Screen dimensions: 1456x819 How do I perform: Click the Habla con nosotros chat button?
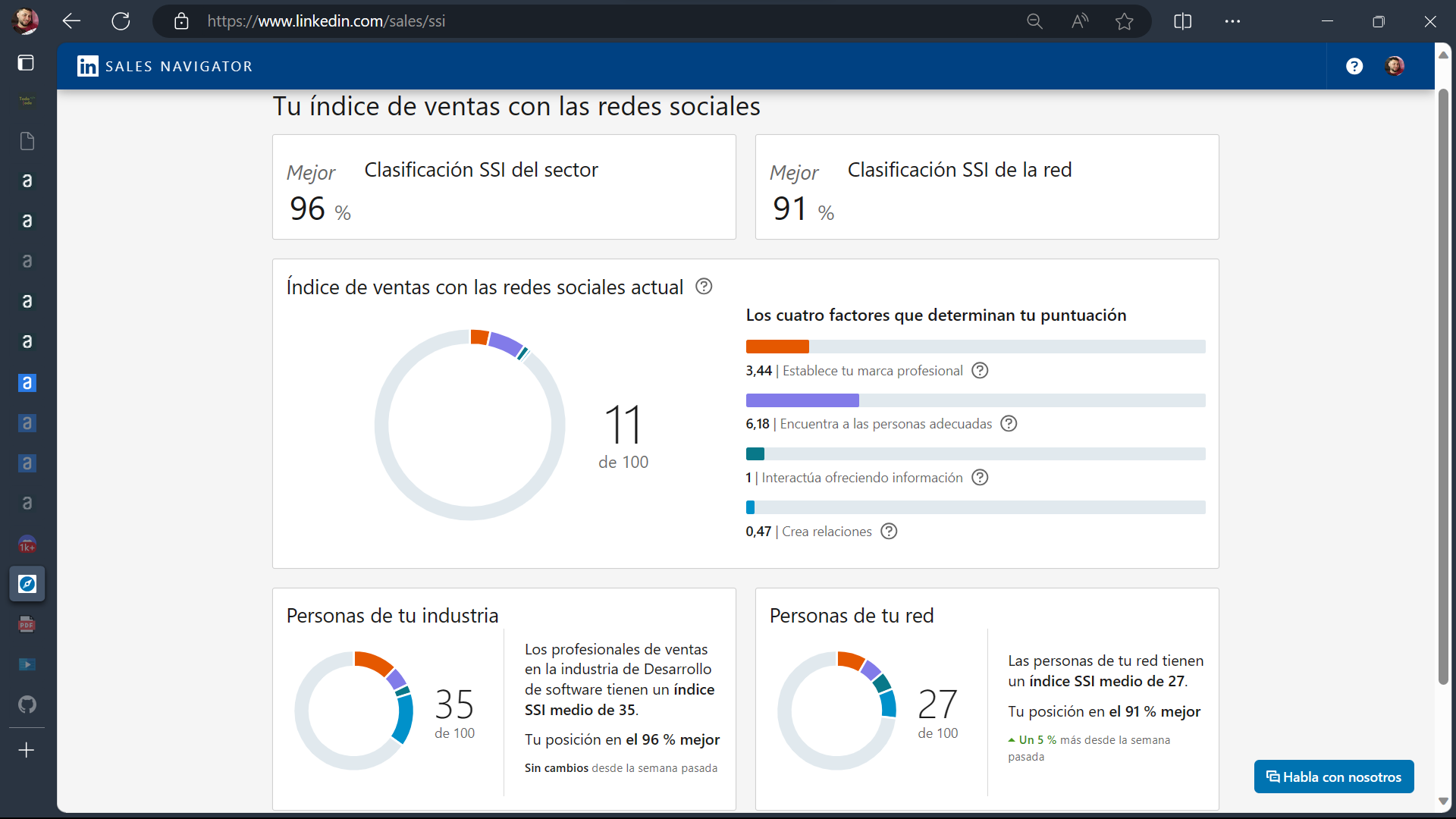pyautogui.click(x=1334, y=777)
